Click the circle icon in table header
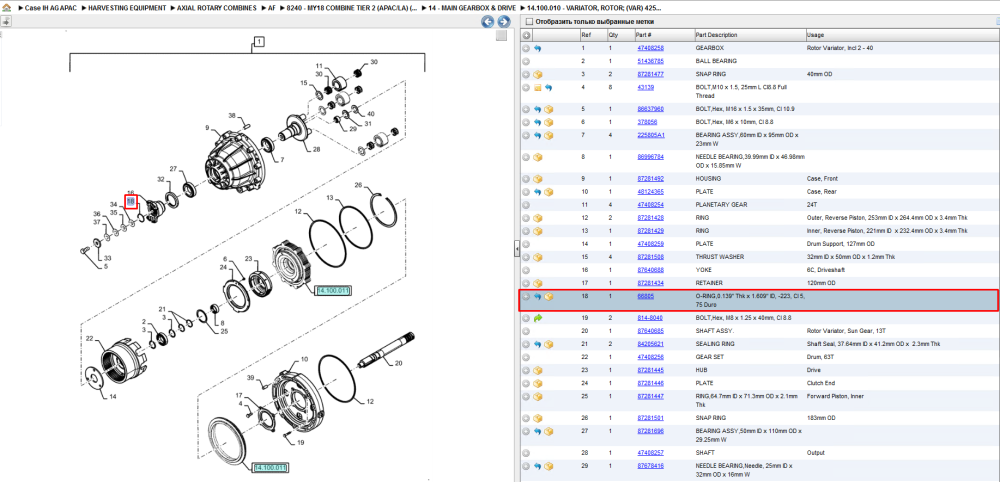 tap(526, 35)
